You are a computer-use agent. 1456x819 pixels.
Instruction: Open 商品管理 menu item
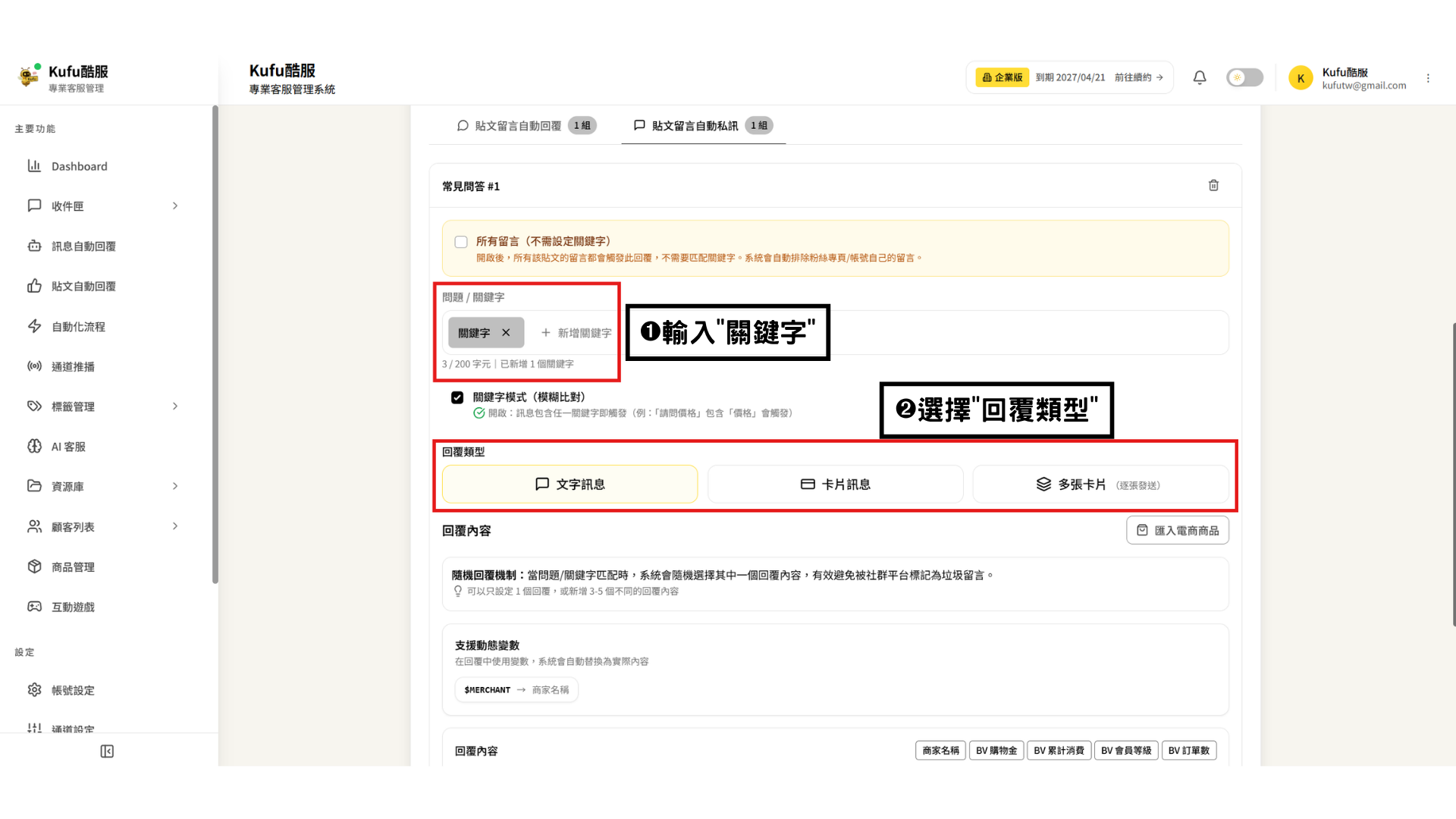(x=106, y=566)
